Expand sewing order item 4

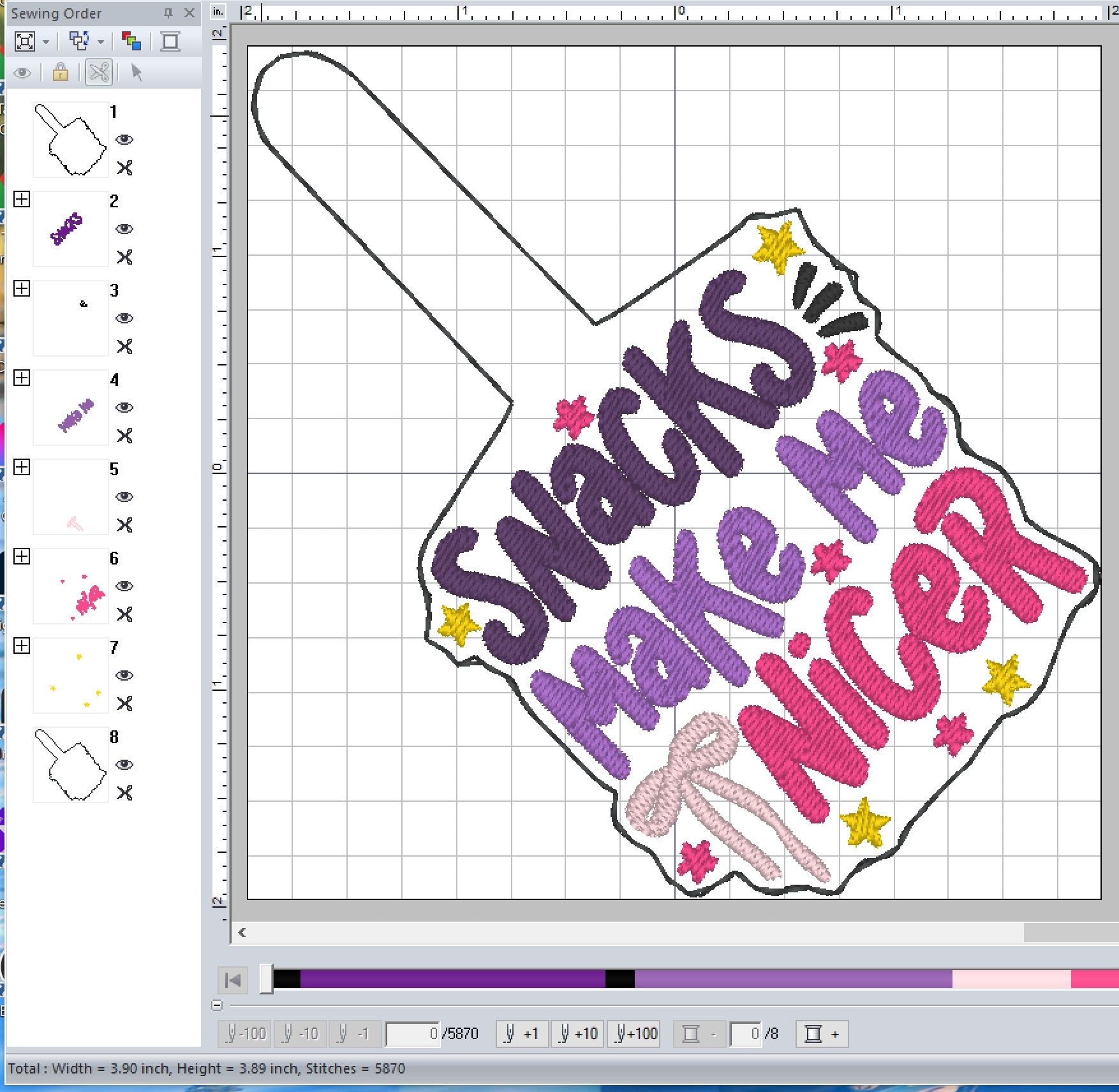22,378
